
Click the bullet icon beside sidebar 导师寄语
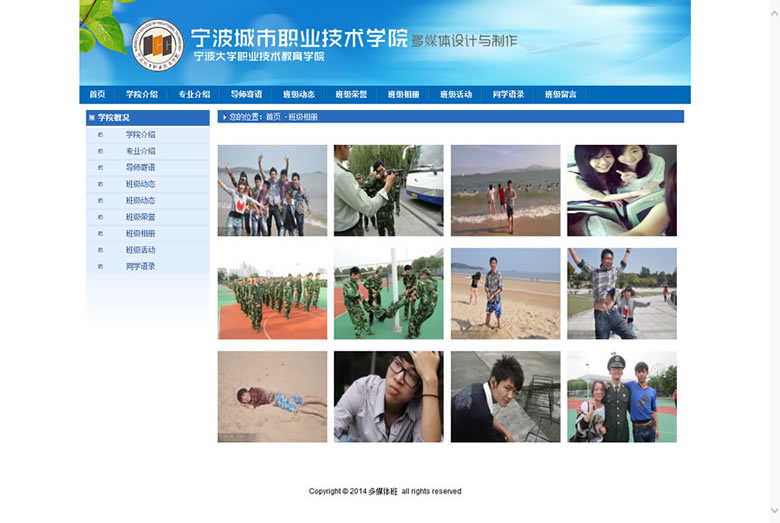(x=100, y=168)
